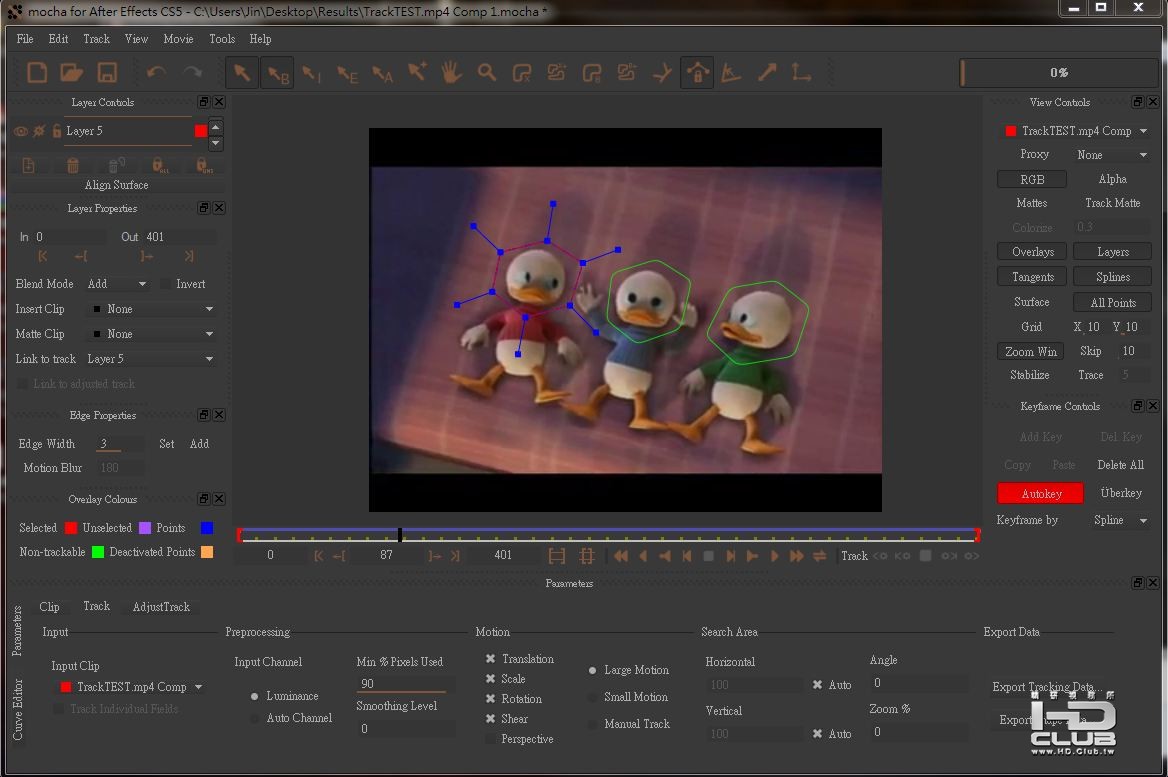Select the Create X-Spline Layer tool
The width and height of the screenshot is (1168, 777).
(521, 73)
